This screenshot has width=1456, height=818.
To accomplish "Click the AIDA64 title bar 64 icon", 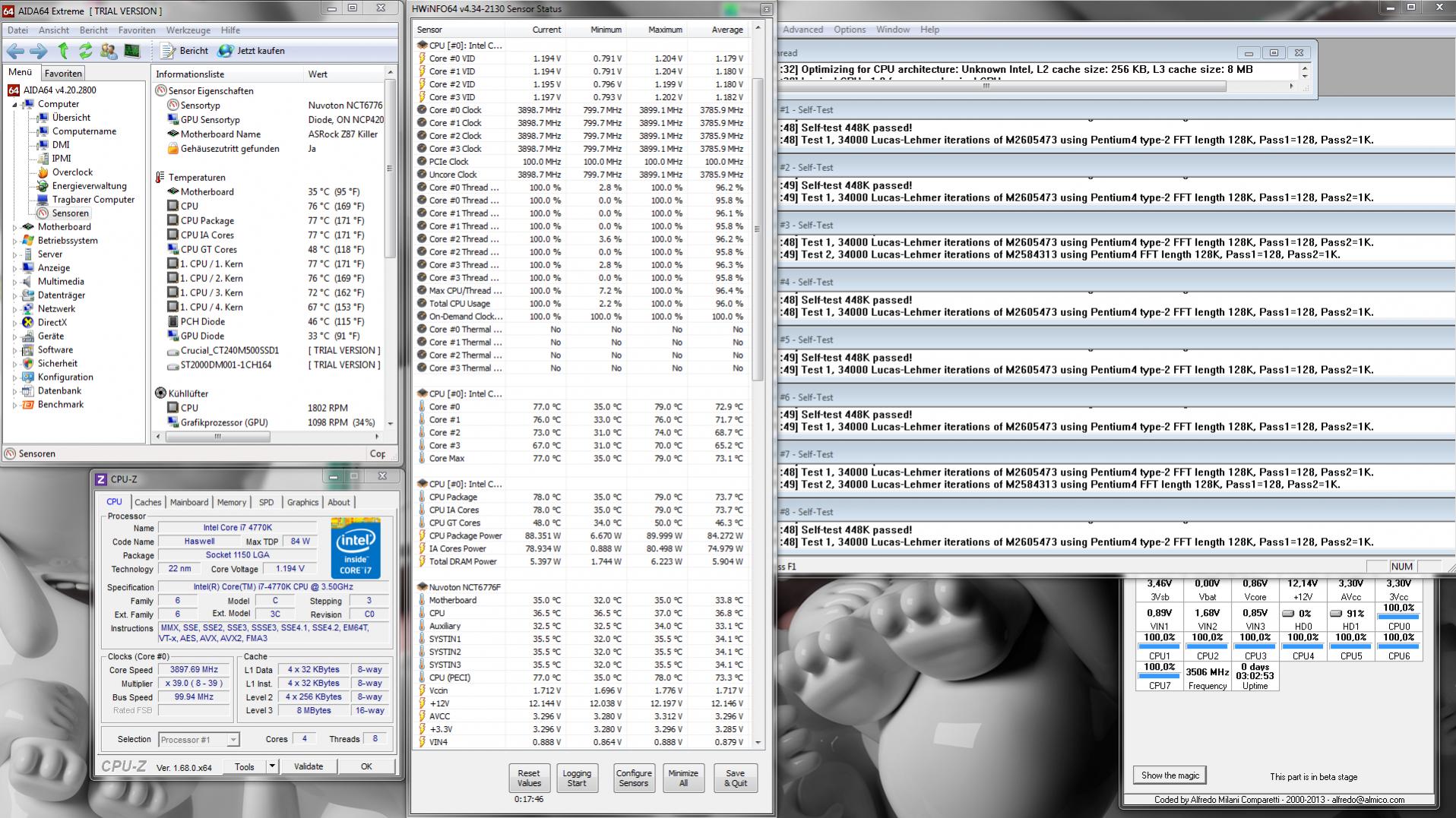I will point(9,11).
